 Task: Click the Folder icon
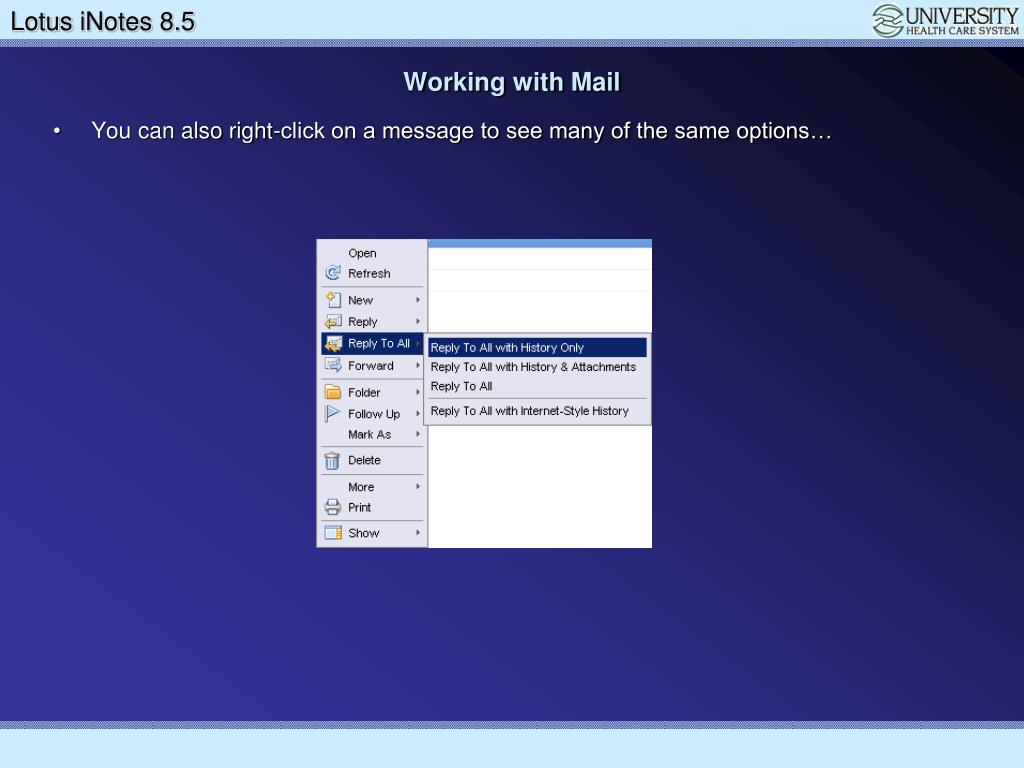click(333, 392)
